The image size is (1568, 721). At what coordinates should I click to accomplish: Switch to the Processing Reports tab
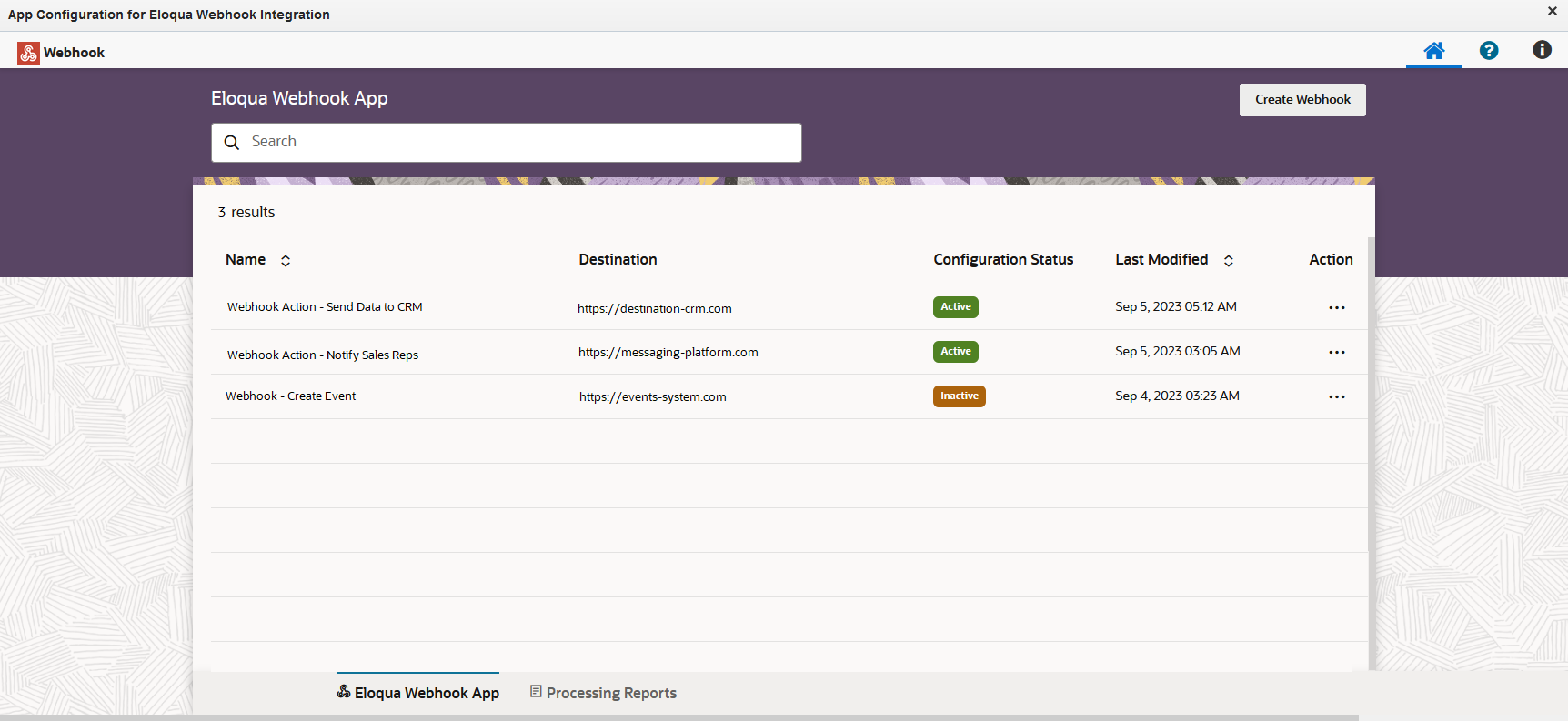[x=604, y=693]
